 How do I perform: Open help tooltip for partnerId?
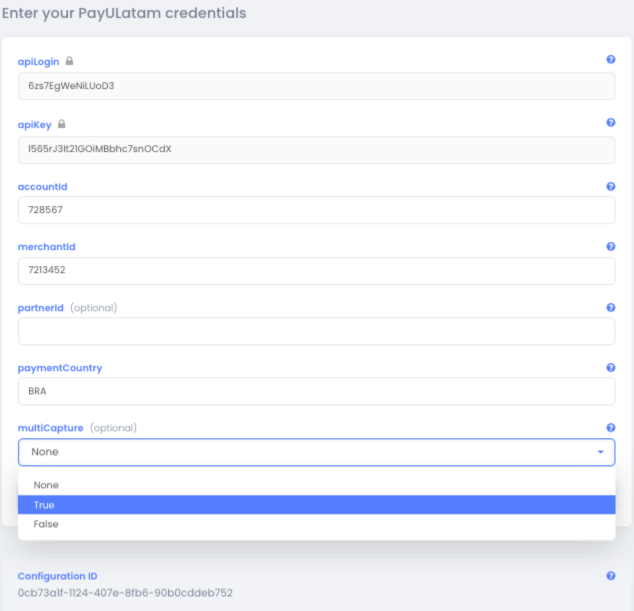click(610, 308)
